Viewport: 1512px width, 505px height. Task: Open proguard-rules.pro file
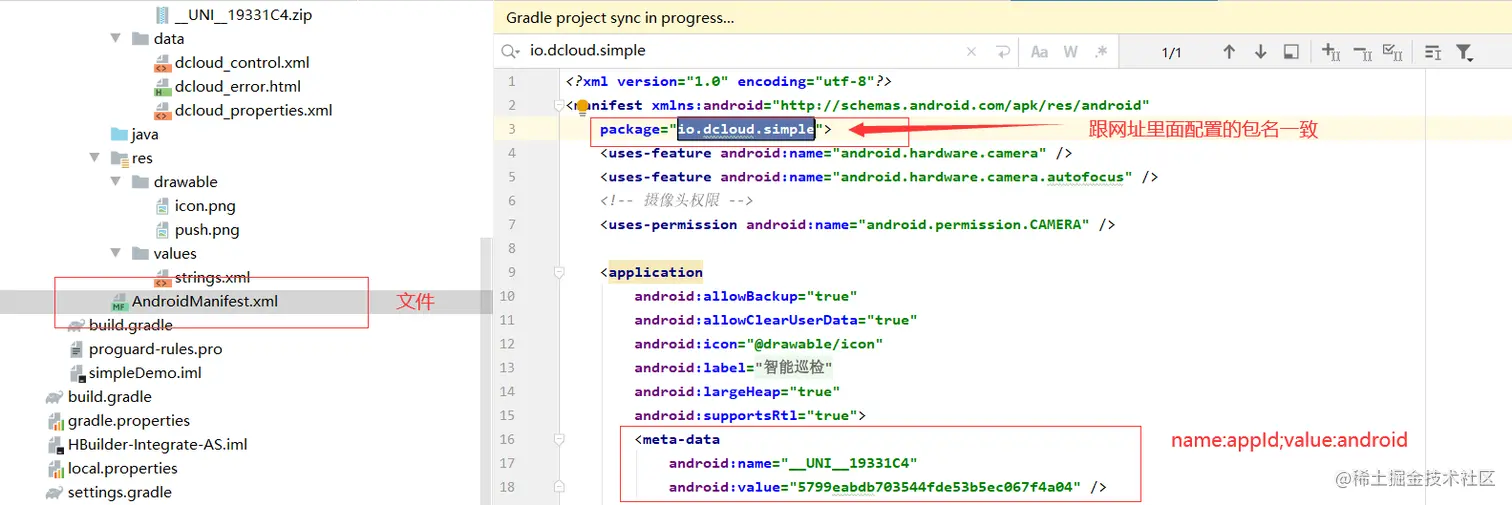pos(155,349)
